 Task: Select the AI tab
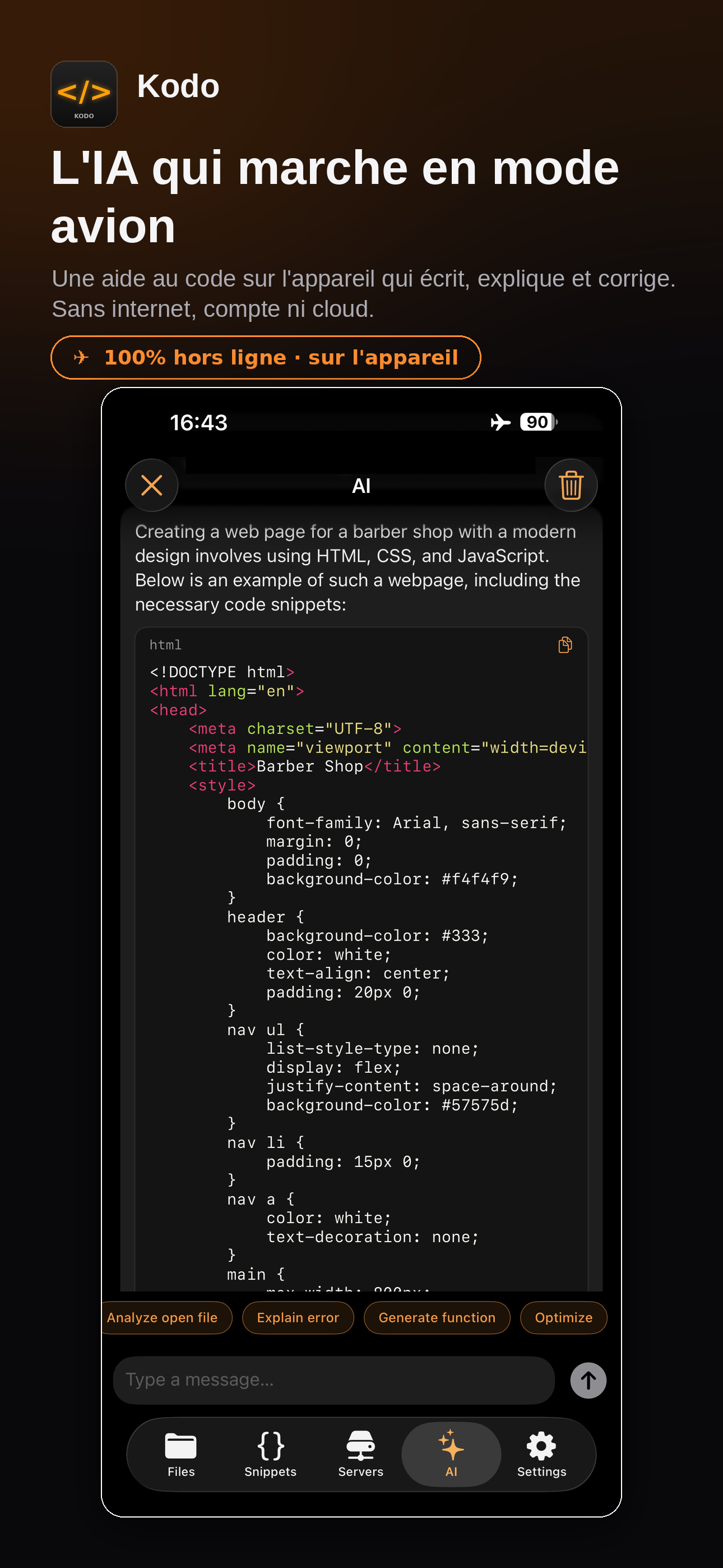click(451, 1454)
